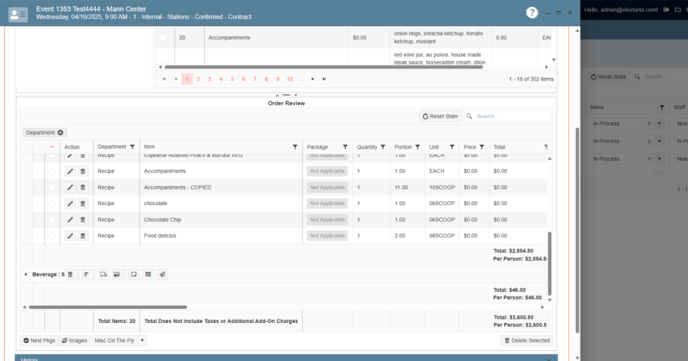Click the top grid horizontal scrollbar
The height and width of the screenshot is (361, 688).
coord(323,67)
